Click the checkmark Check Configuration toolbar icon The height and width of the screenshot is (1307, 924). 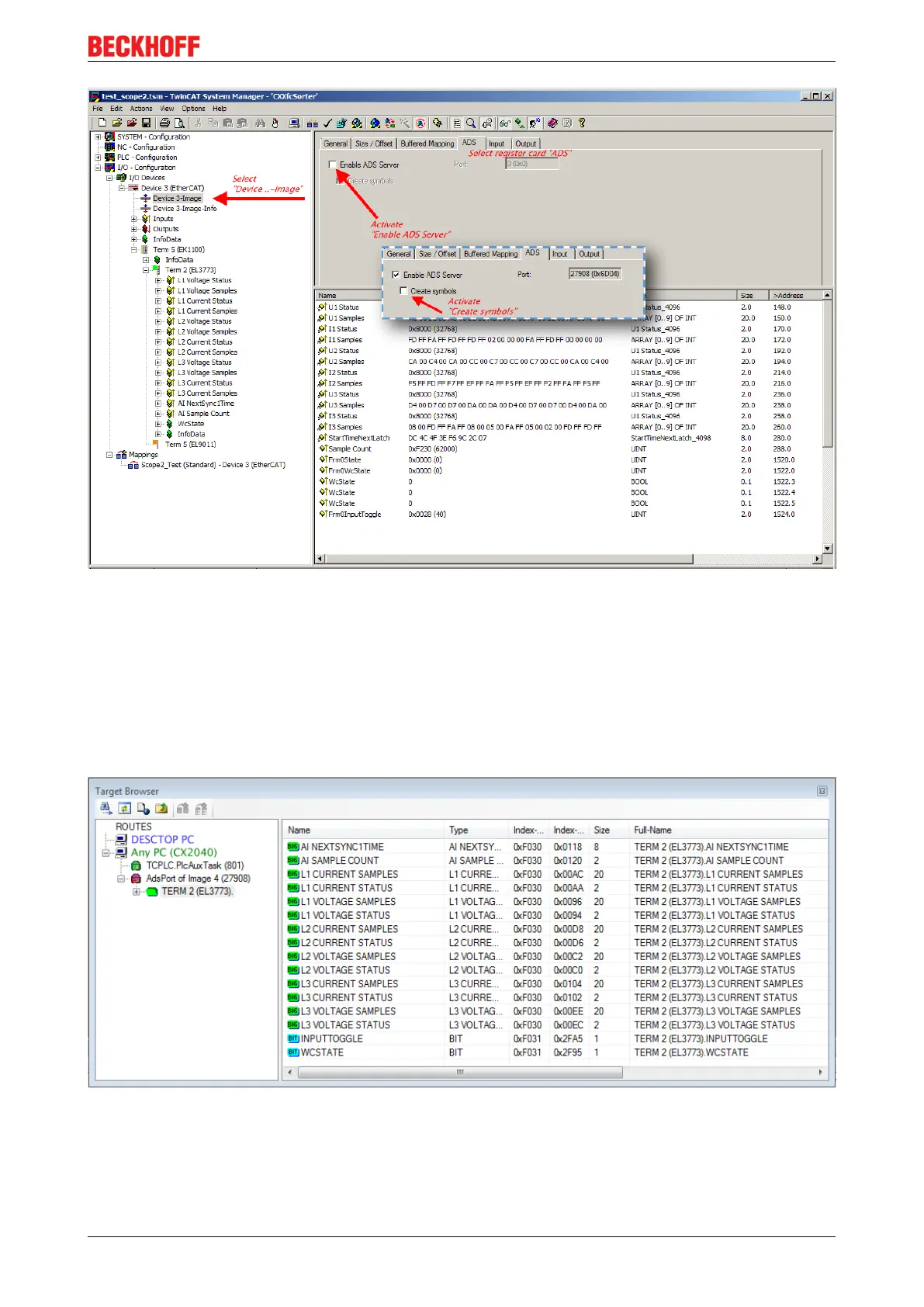tap(327, 123)
